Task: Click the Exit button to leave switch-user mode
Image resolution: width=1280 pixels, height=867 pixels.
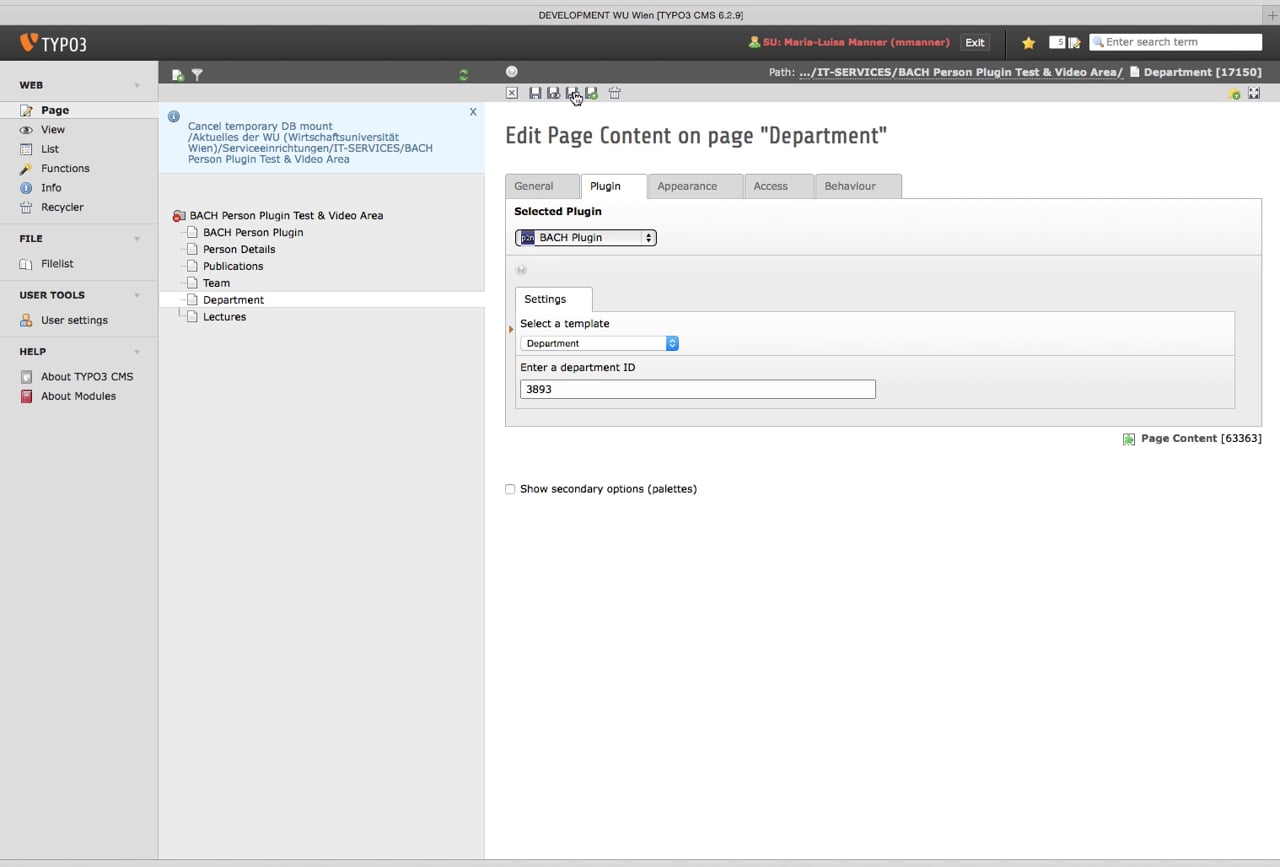Action: pyautogui.click(x=975, y=42)
